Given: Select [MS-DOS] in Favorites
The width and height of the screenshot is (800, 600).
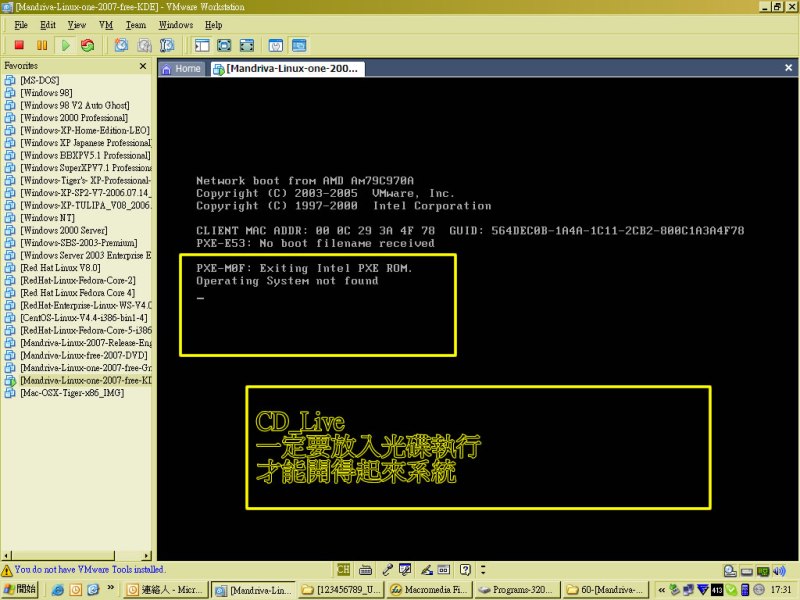Looking at the screenshot, I should coord(32,80).
